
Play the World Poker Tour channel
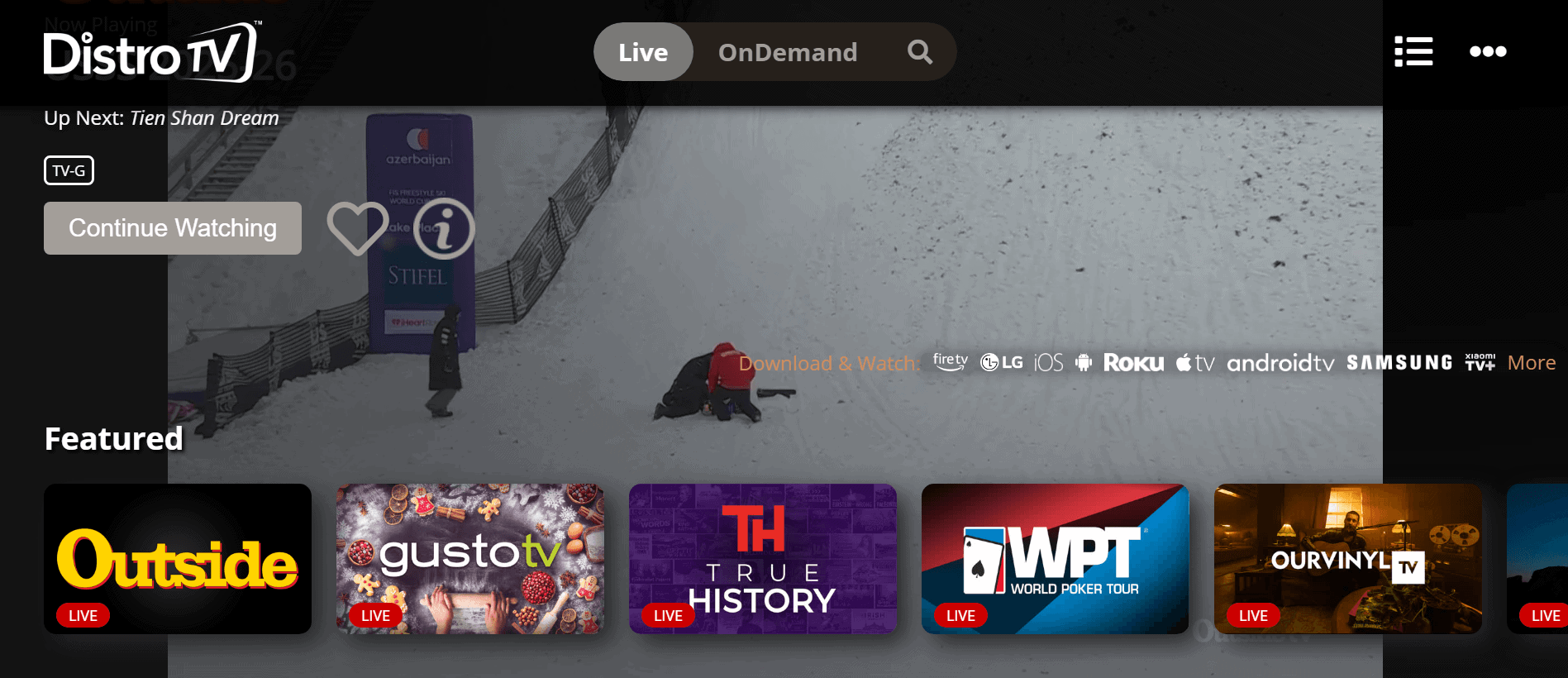coord(1055,558)
